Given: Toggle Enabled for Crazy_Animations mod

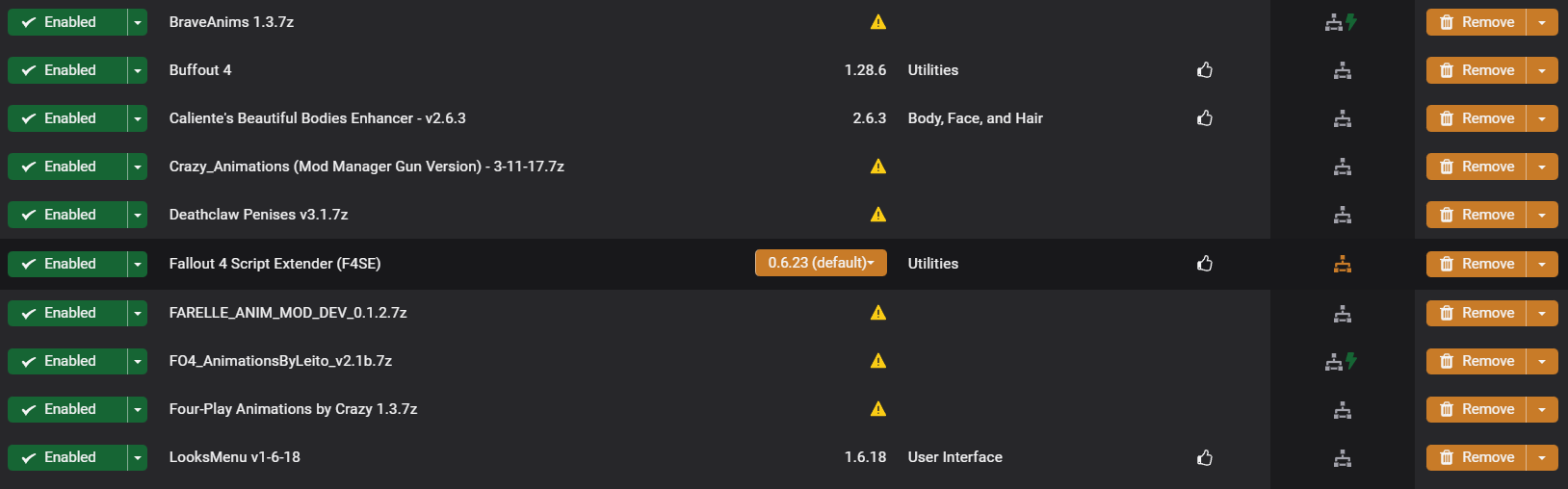Looking at the screenshot, I should pos(67,167).
